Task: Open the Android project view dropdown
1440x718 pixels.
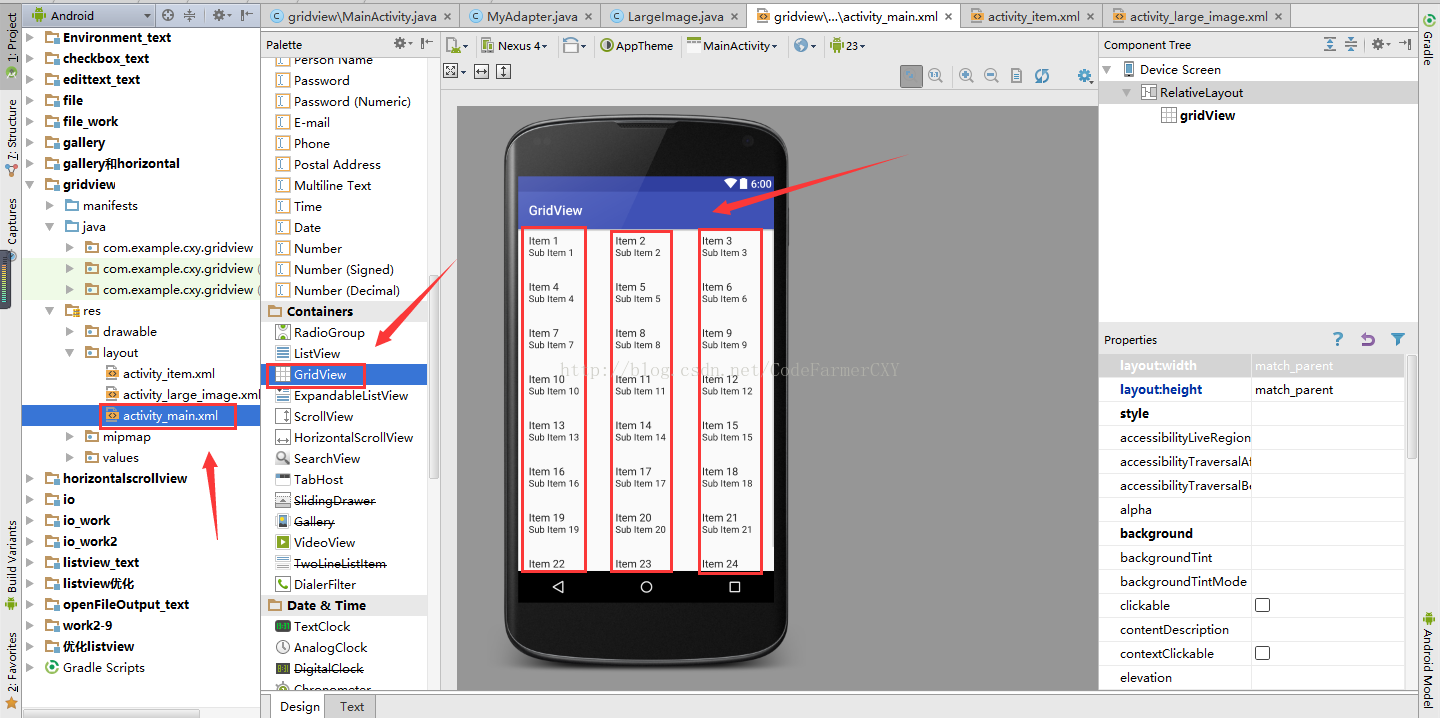Action: [x=92, y=15]
